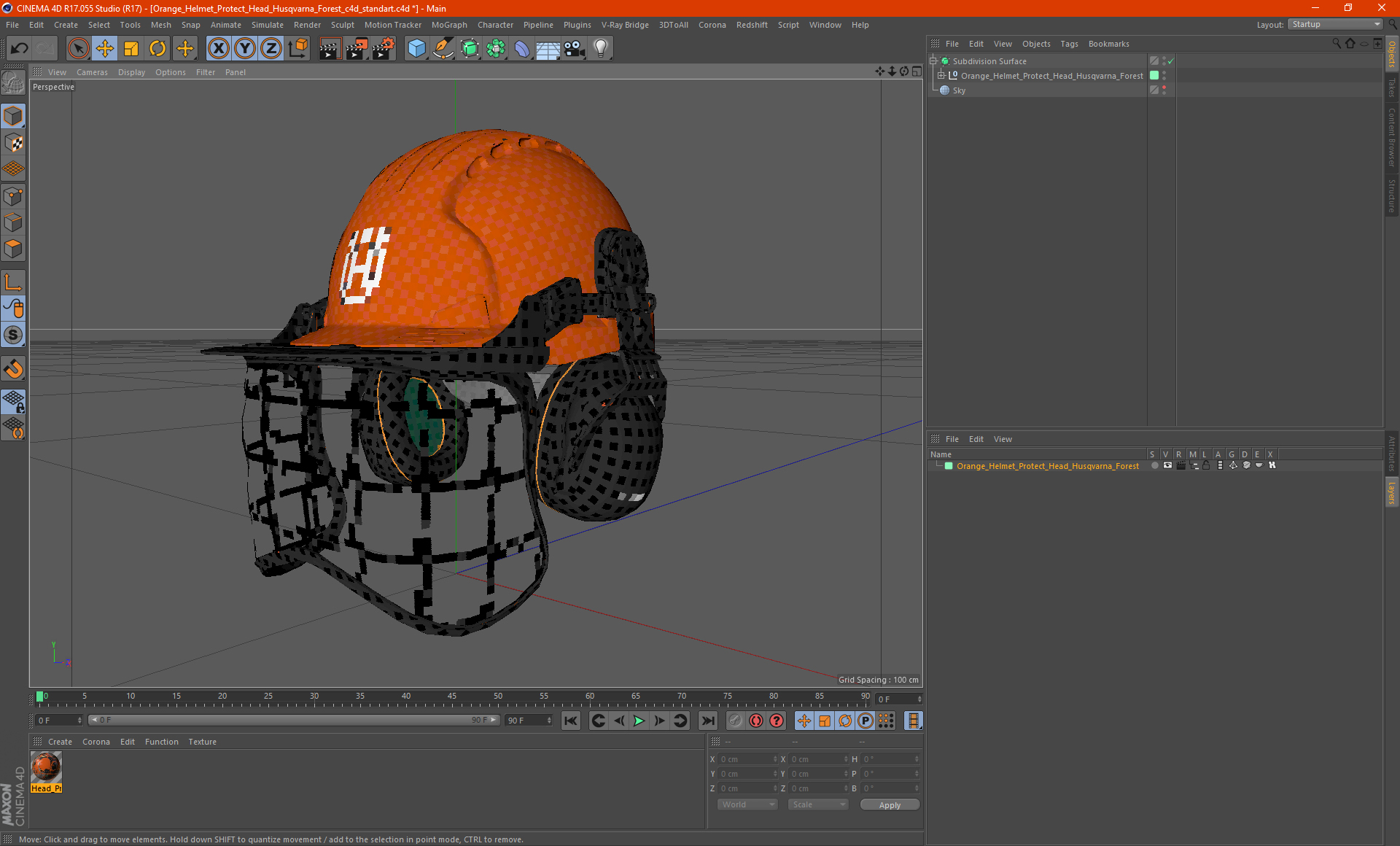
Task: Toggle Autokeying button
Action: (756, 721)
